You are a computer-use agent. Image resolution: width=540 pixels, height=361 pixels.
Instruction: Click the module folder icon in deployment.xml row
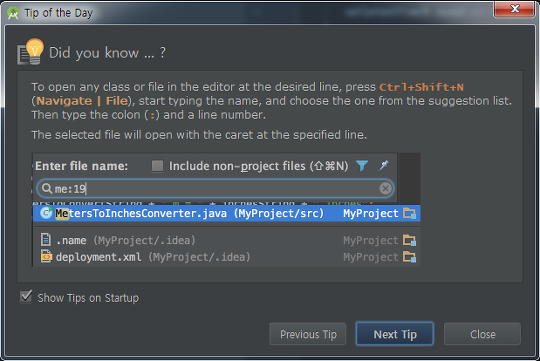pos(409,257)
